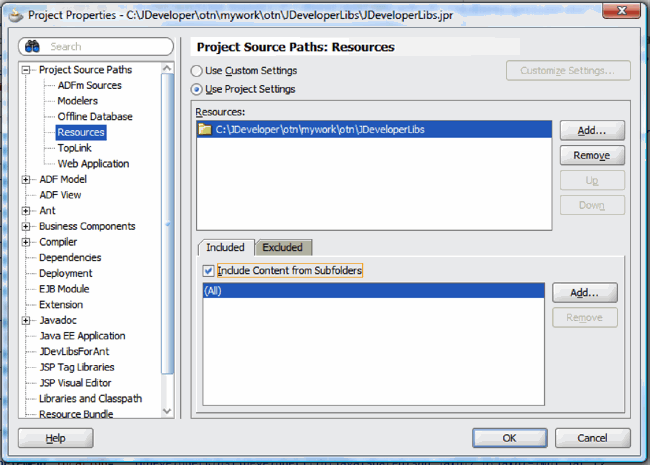Collapse the Project Source Paths node

point(26,70)
